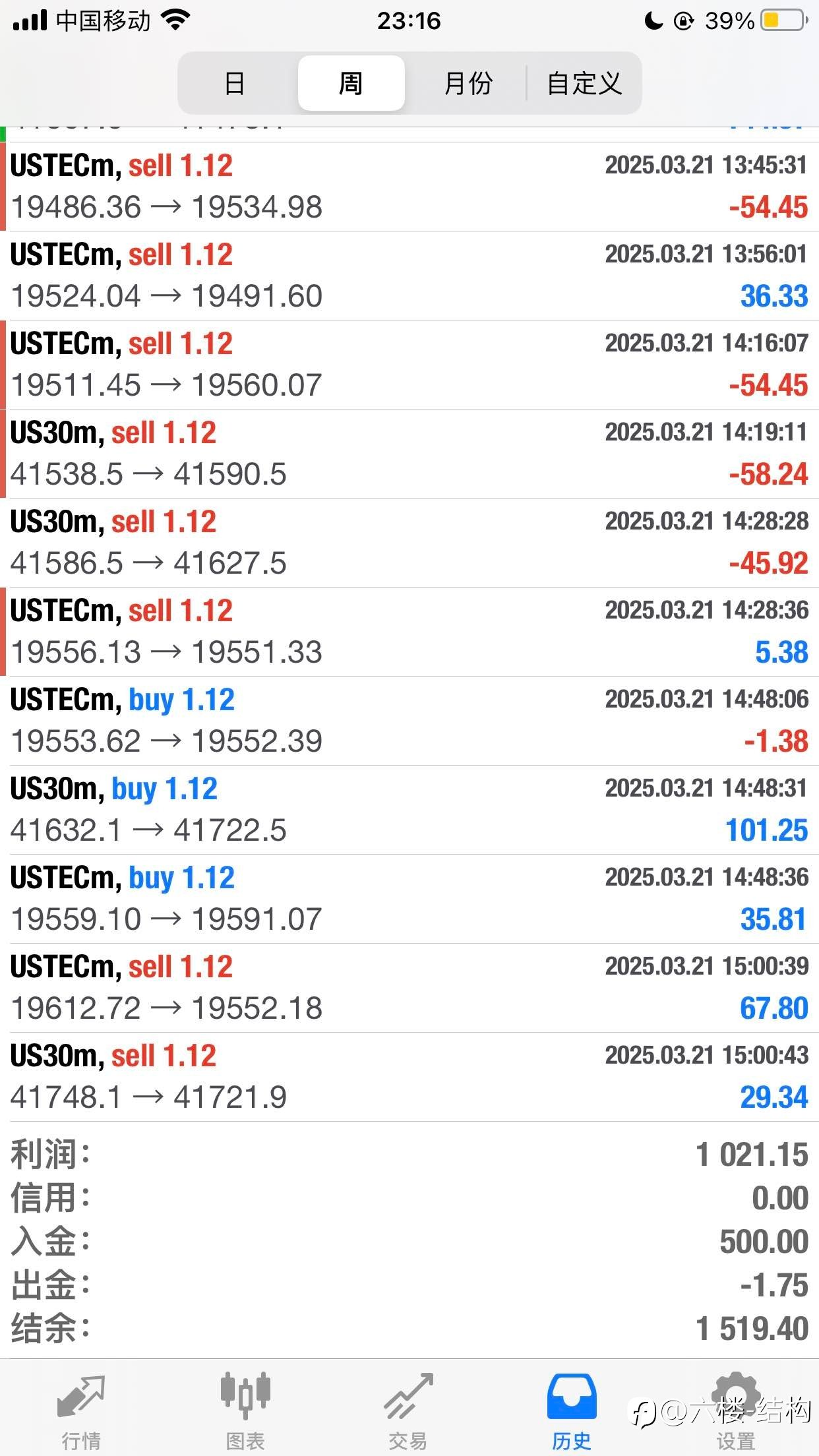Open the 交易 trade icon
The width and height of the screenshot is (819, 1456).
409,1396
